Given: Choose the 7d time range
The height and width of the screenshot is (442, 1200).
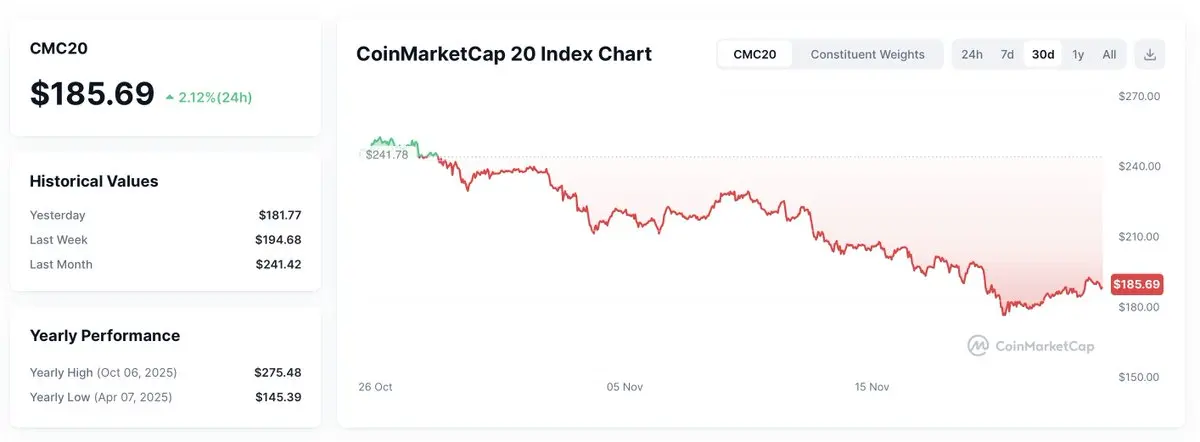Looking at the screenshot, I should [x=1007, y=54].
